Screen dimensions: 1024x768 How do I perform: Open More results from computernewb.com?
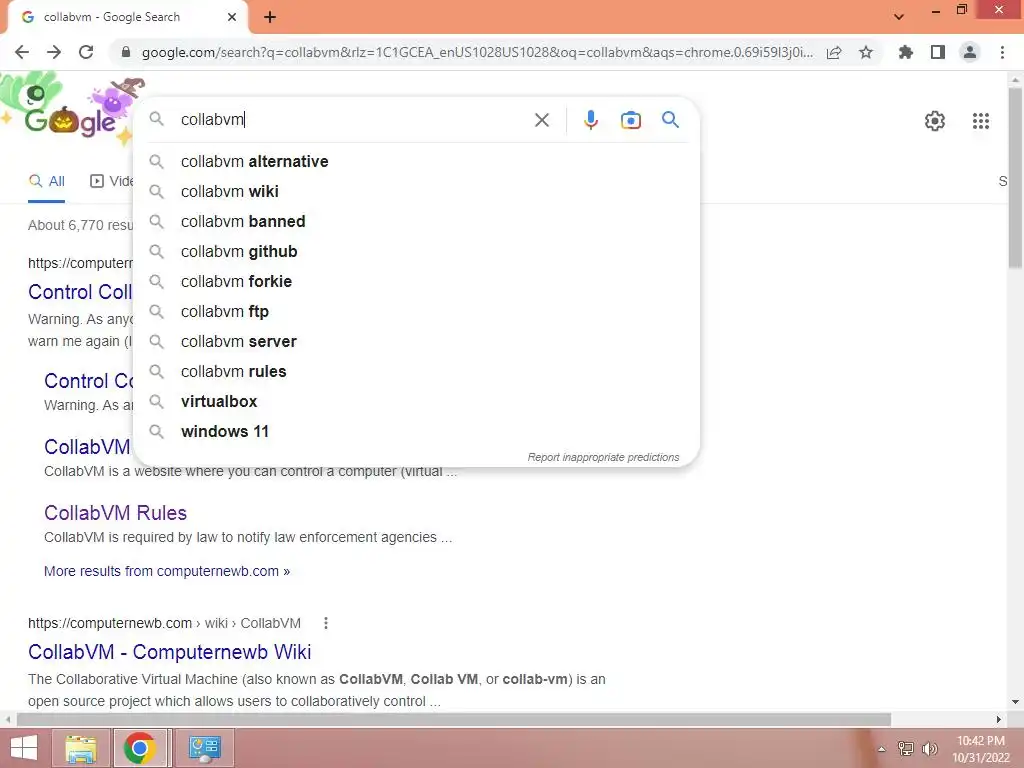[x=167, y=571]
